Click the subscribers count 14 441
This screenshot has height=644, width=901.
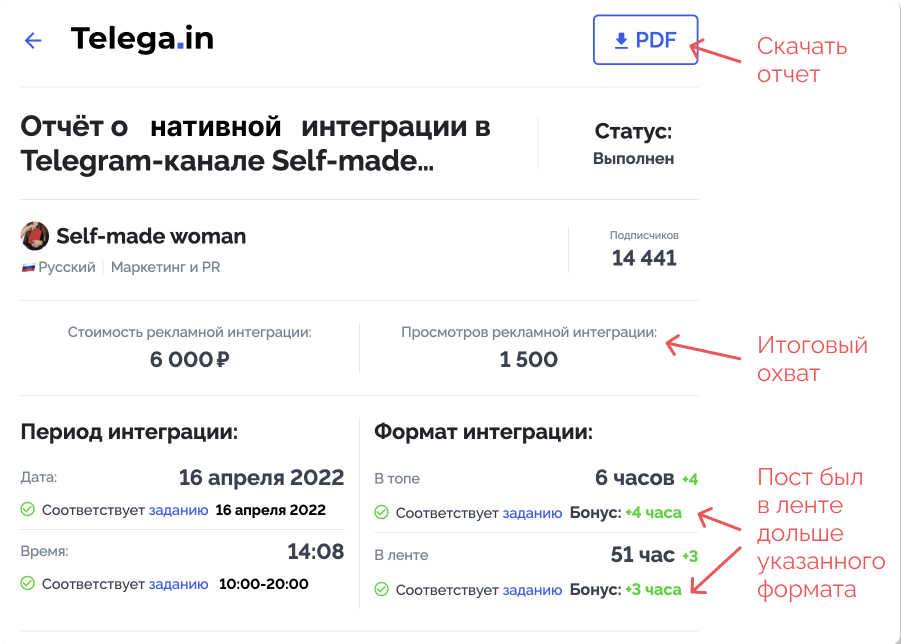tap(644, 258)
